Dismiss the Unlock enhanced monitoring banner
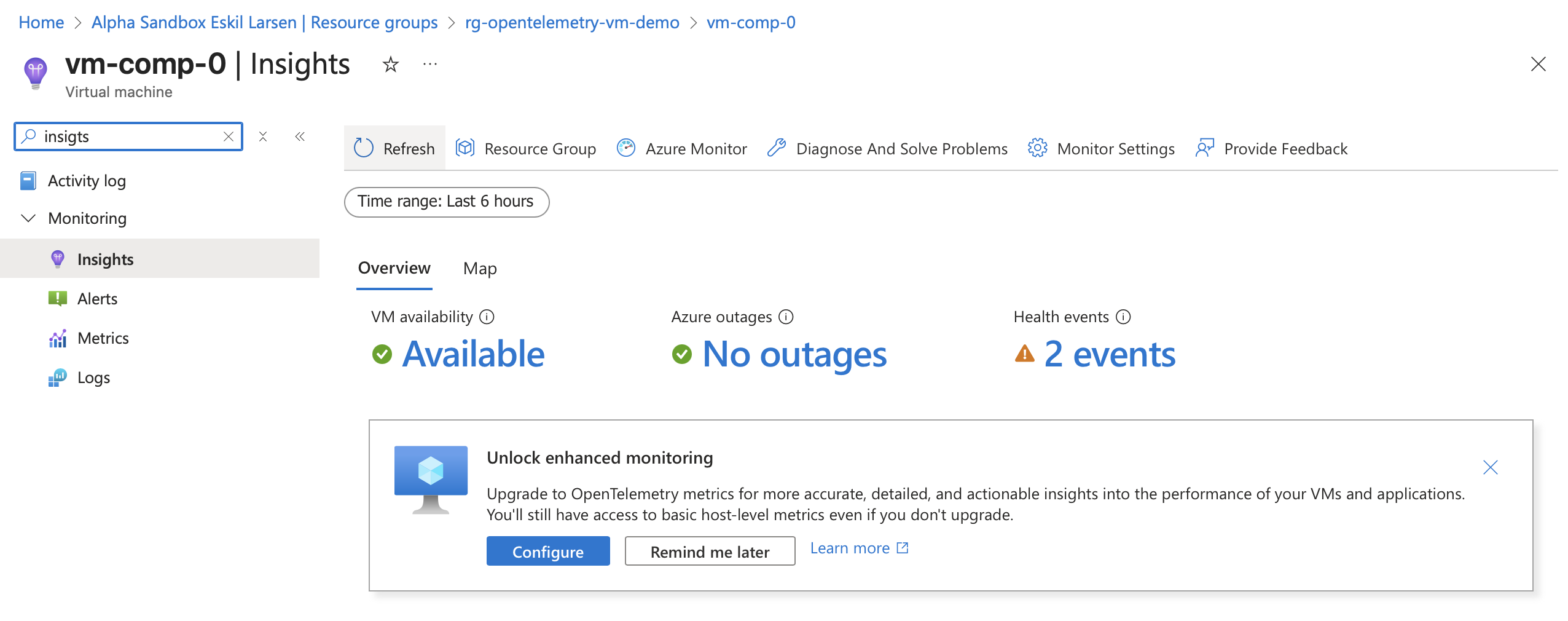 [x=1491, y=467]
